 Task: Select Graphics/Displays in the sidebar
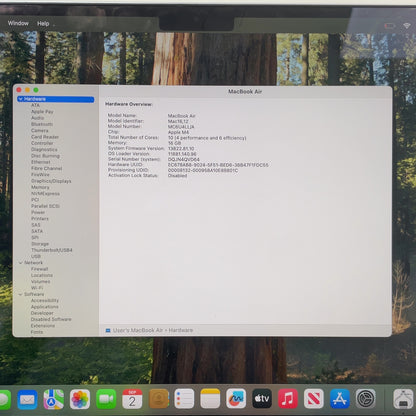51,181
